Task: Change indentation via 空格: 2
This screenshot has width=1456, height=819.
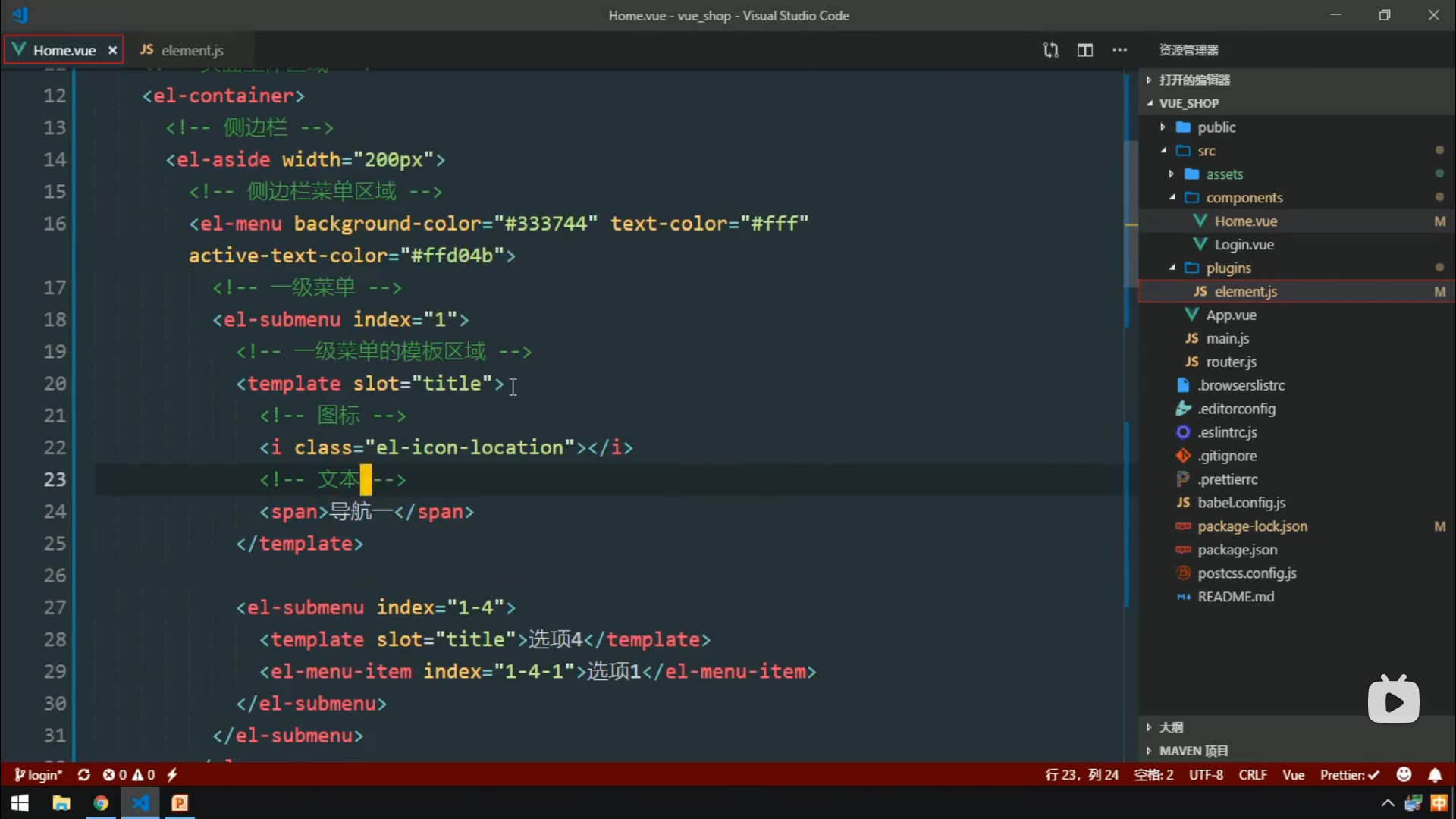Action: pos(1153,775)
